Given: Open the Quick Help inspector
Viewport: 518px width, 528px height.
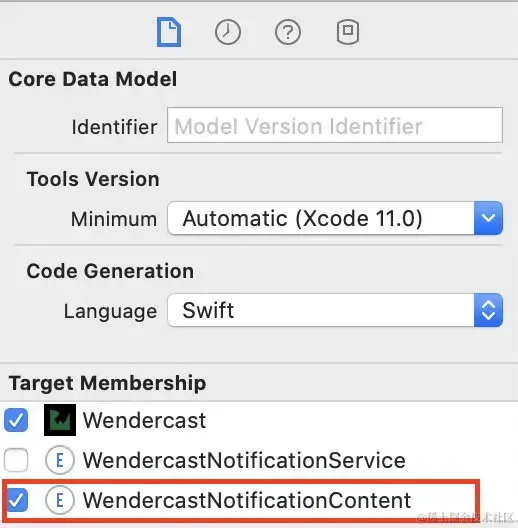Looking at the screenshot, I should click(288, 32).
